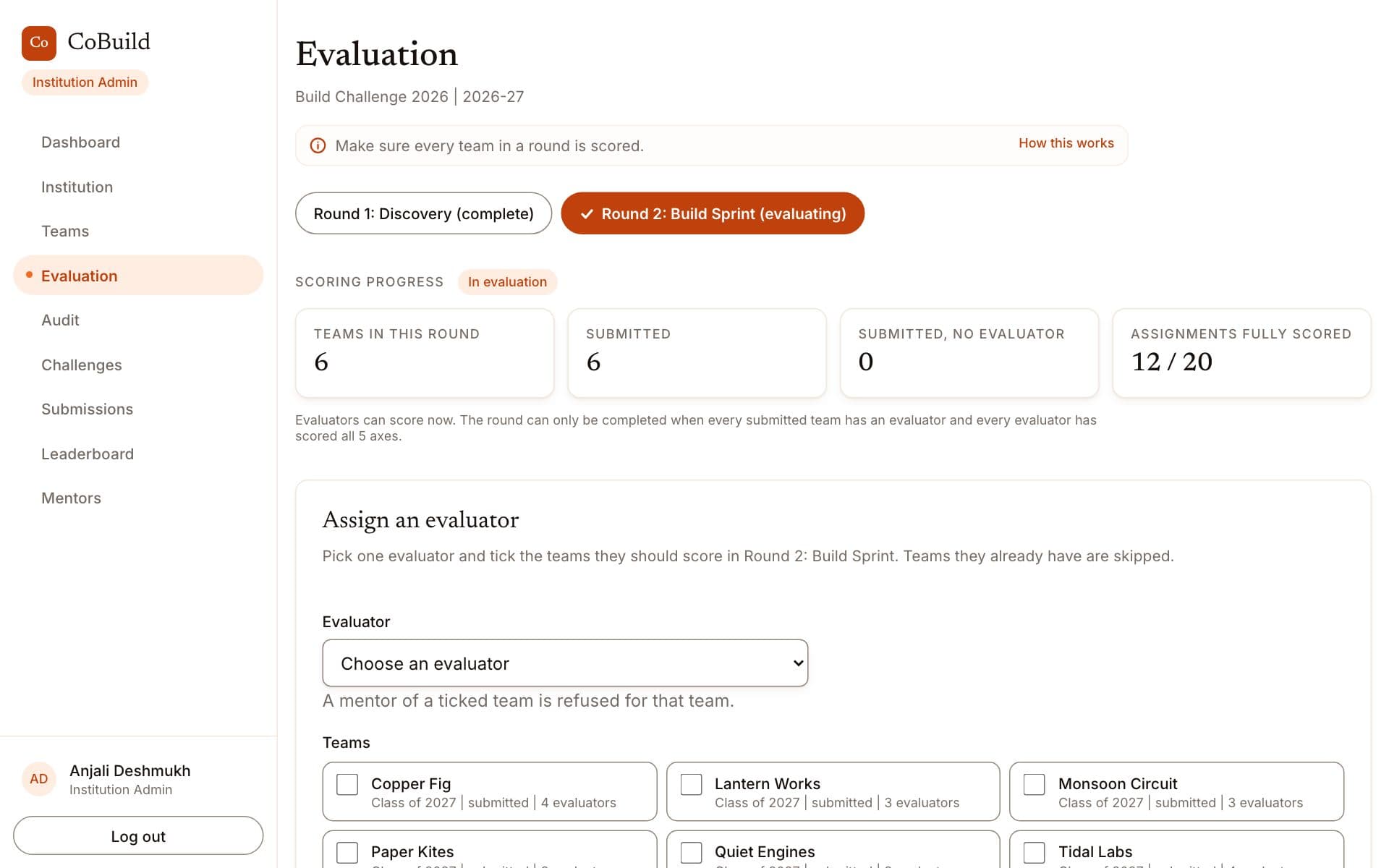Click the Anjali Deshmukh user name
The image size is (1389, 868).
pos(130,771)
